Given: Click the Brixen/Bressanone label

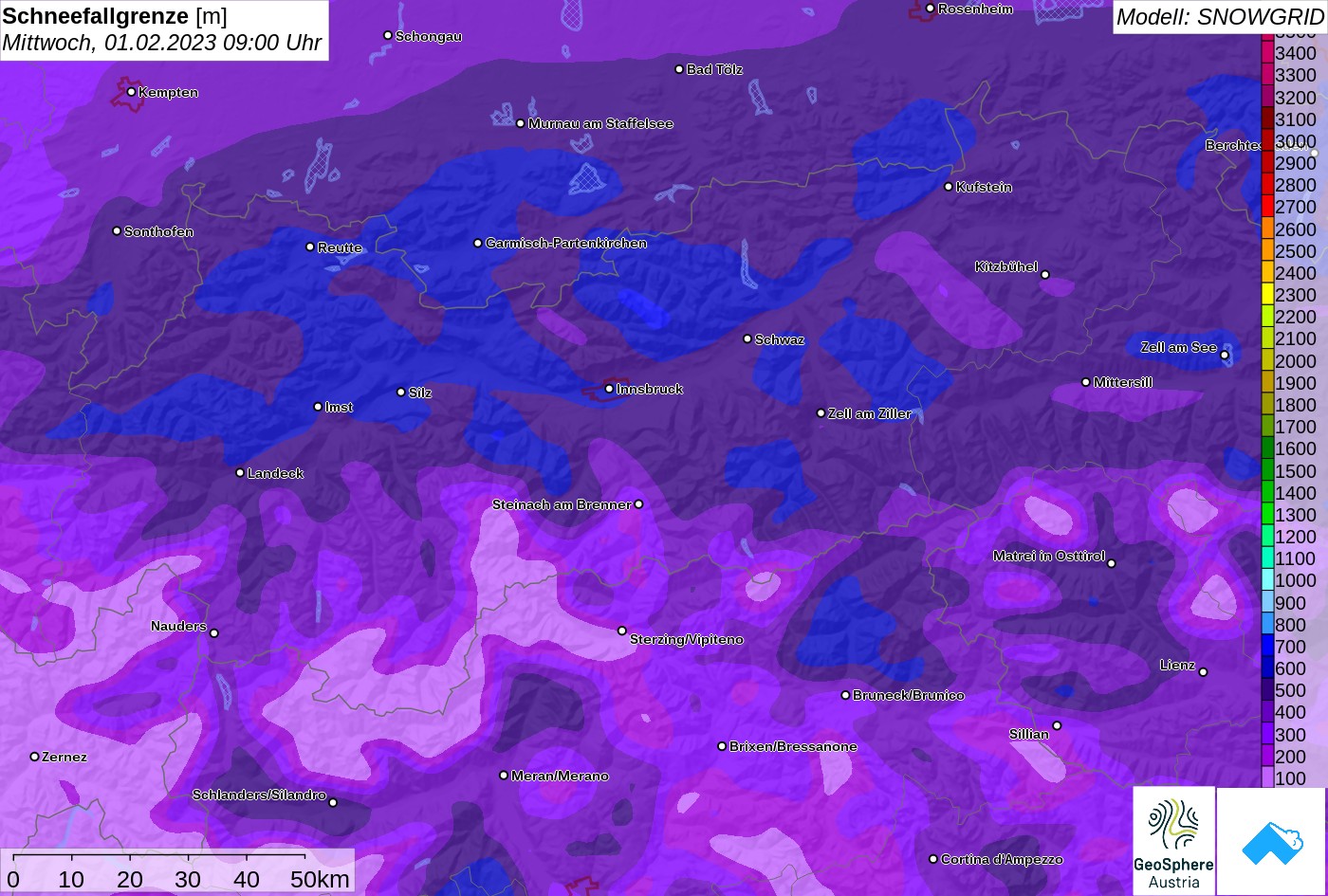Looking at the screenshot, I should click(x=793, y=747).
